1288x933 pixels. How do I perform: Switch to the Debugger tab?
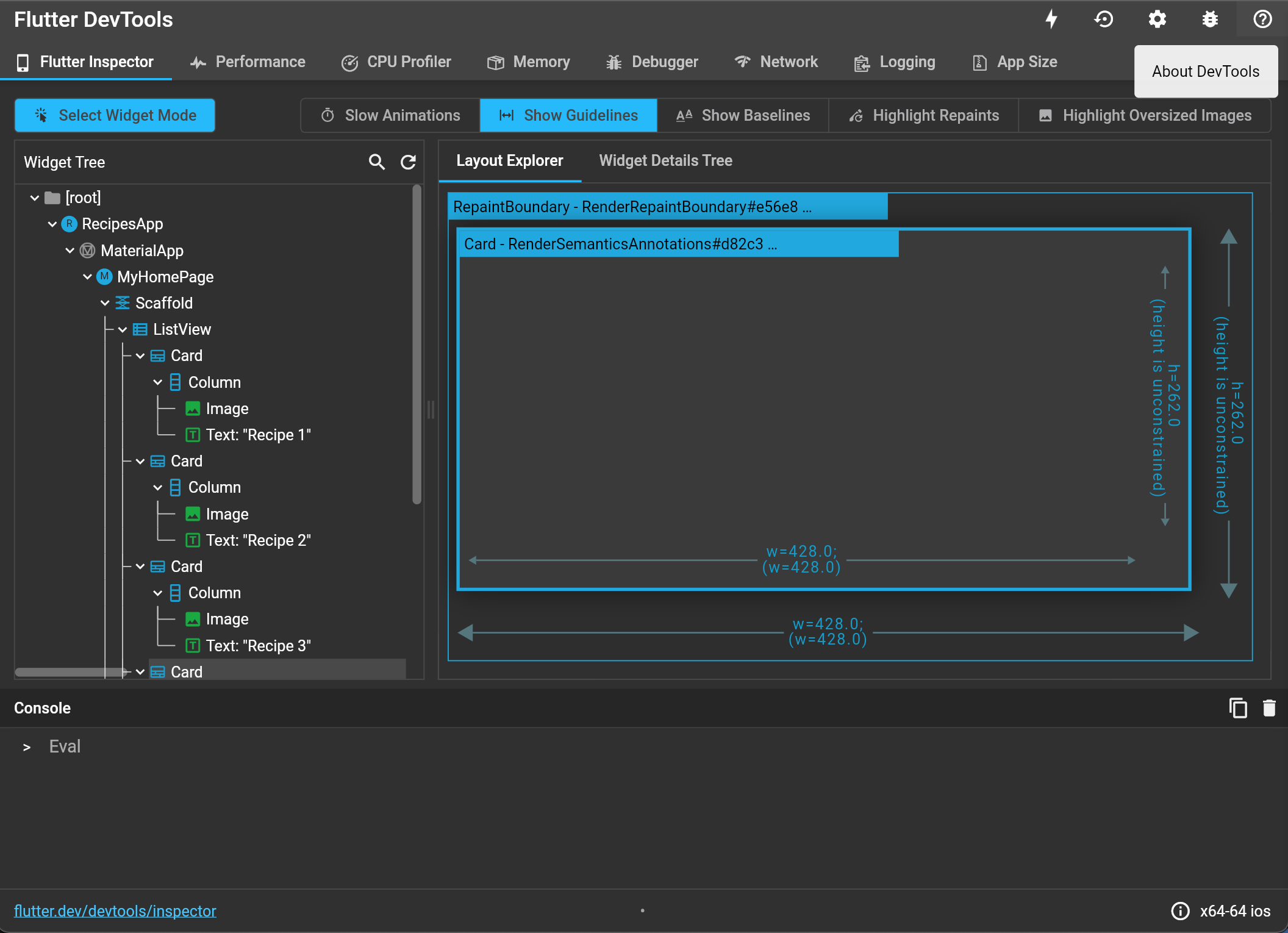[652, 62]
